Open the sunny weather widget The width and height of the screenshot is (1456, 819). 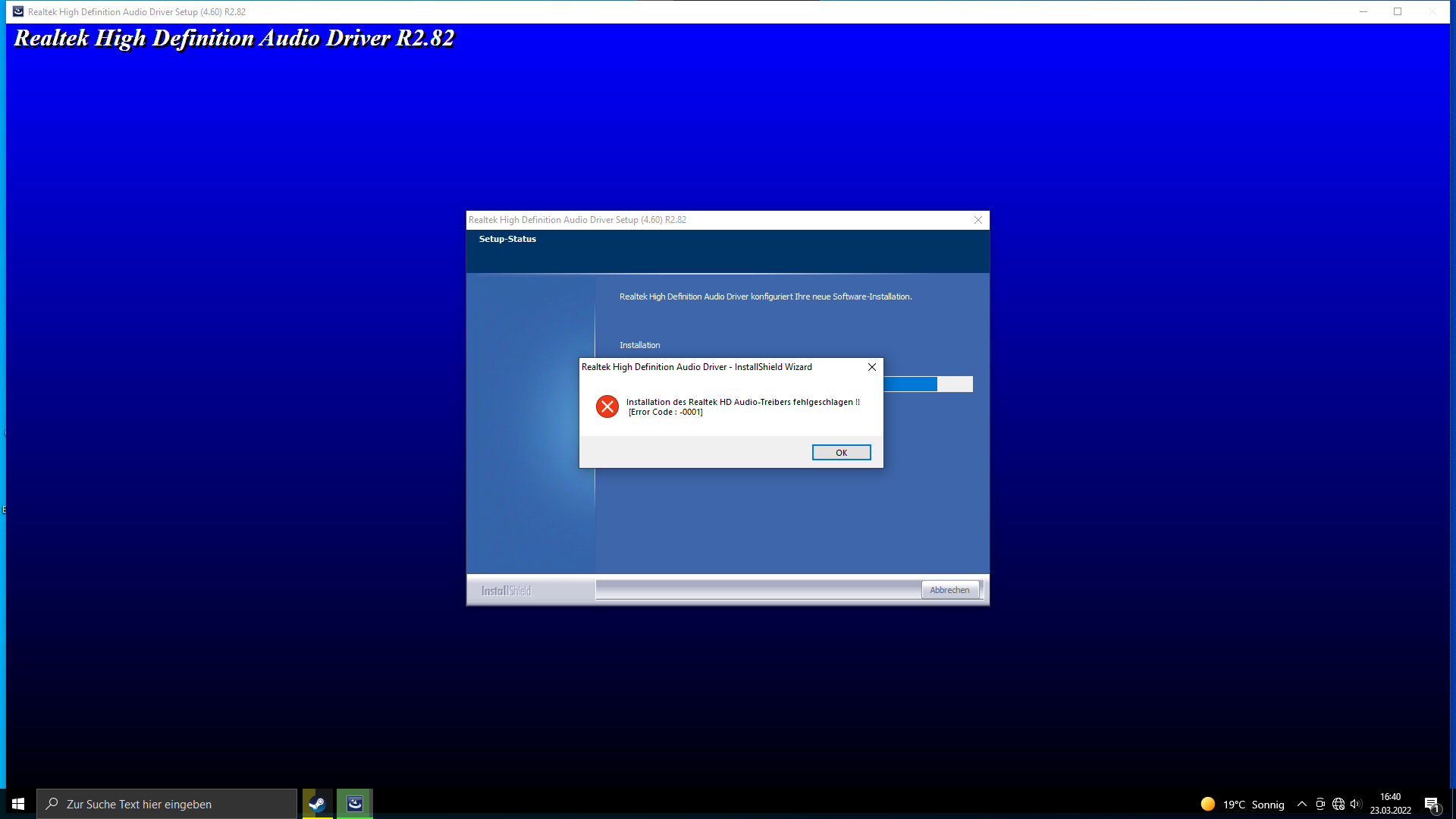click(1242, 804)
